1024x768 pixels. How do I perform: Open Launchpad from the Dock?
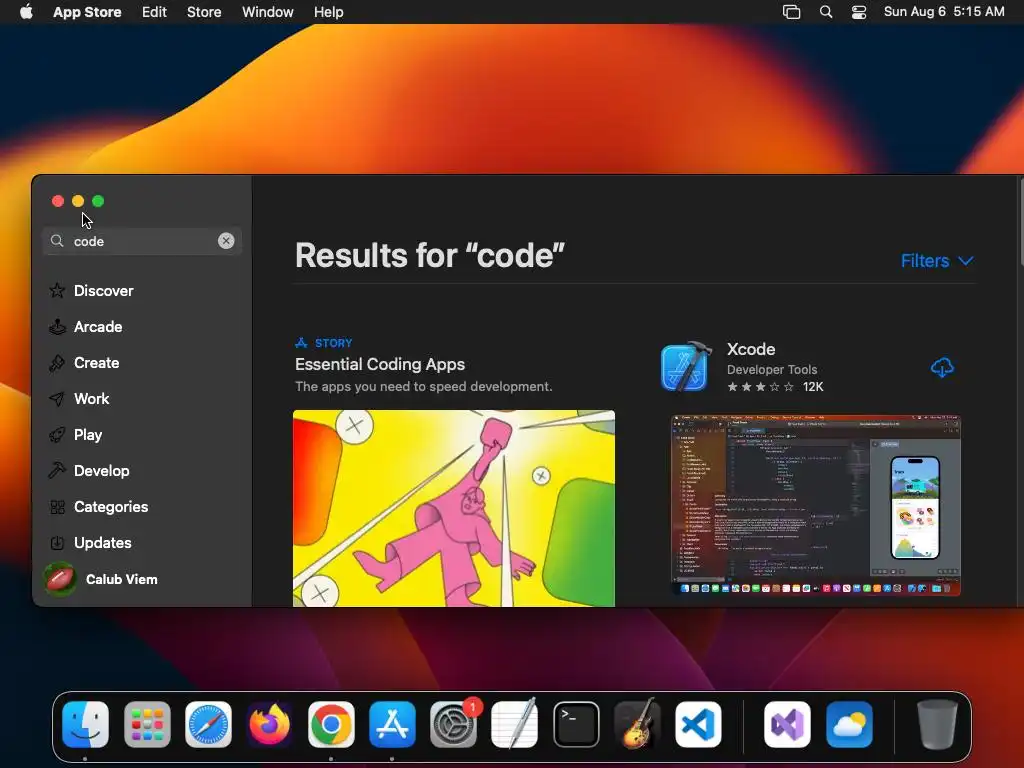coord(147,724)
